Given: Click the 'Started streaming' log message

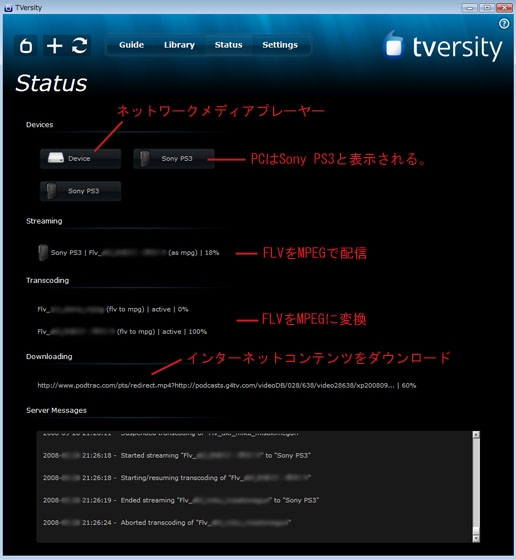Looking at the screenshot, I should click(x=177, y=456).
